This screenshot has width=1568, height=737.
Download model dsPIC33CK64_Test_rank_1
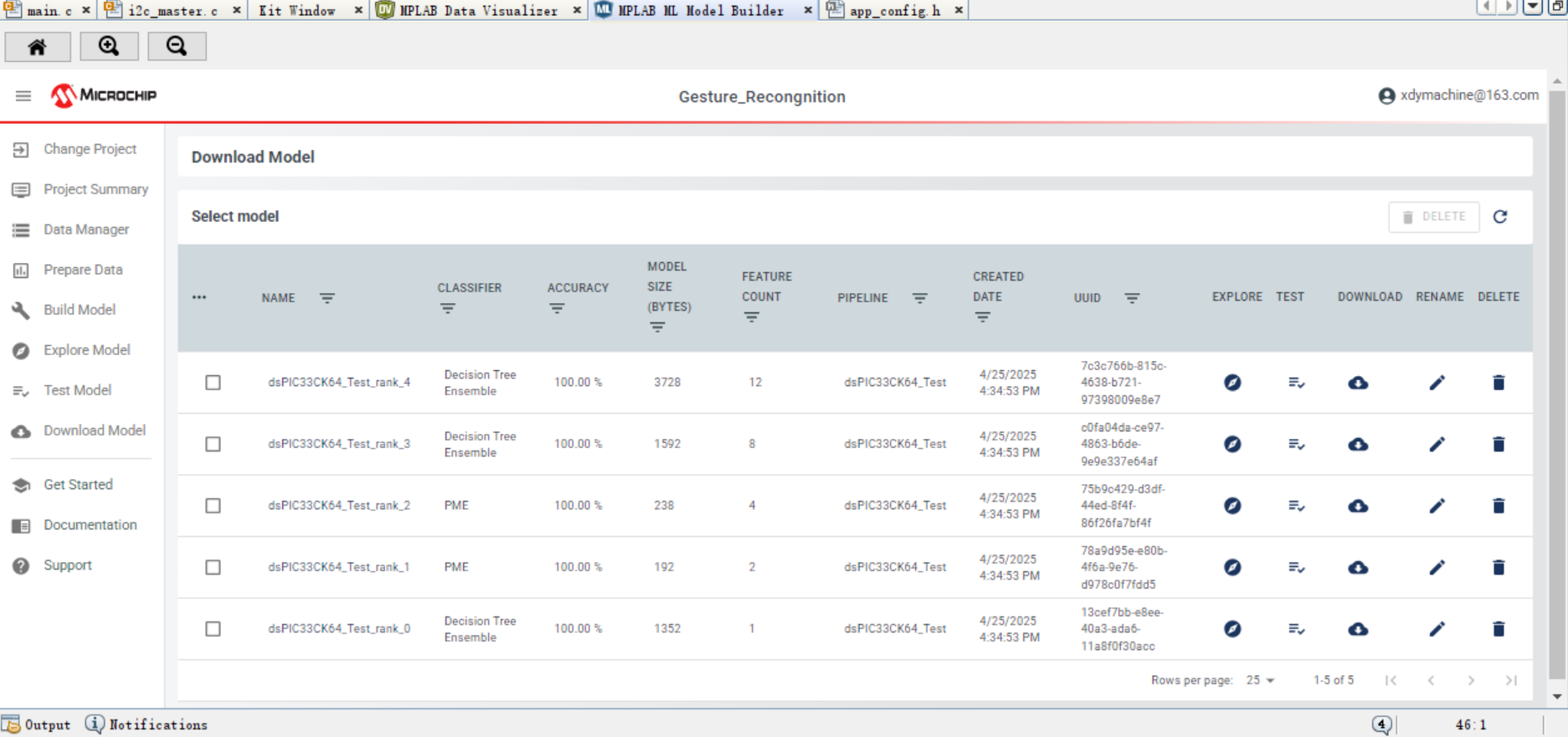click(x=1358, y=567)
